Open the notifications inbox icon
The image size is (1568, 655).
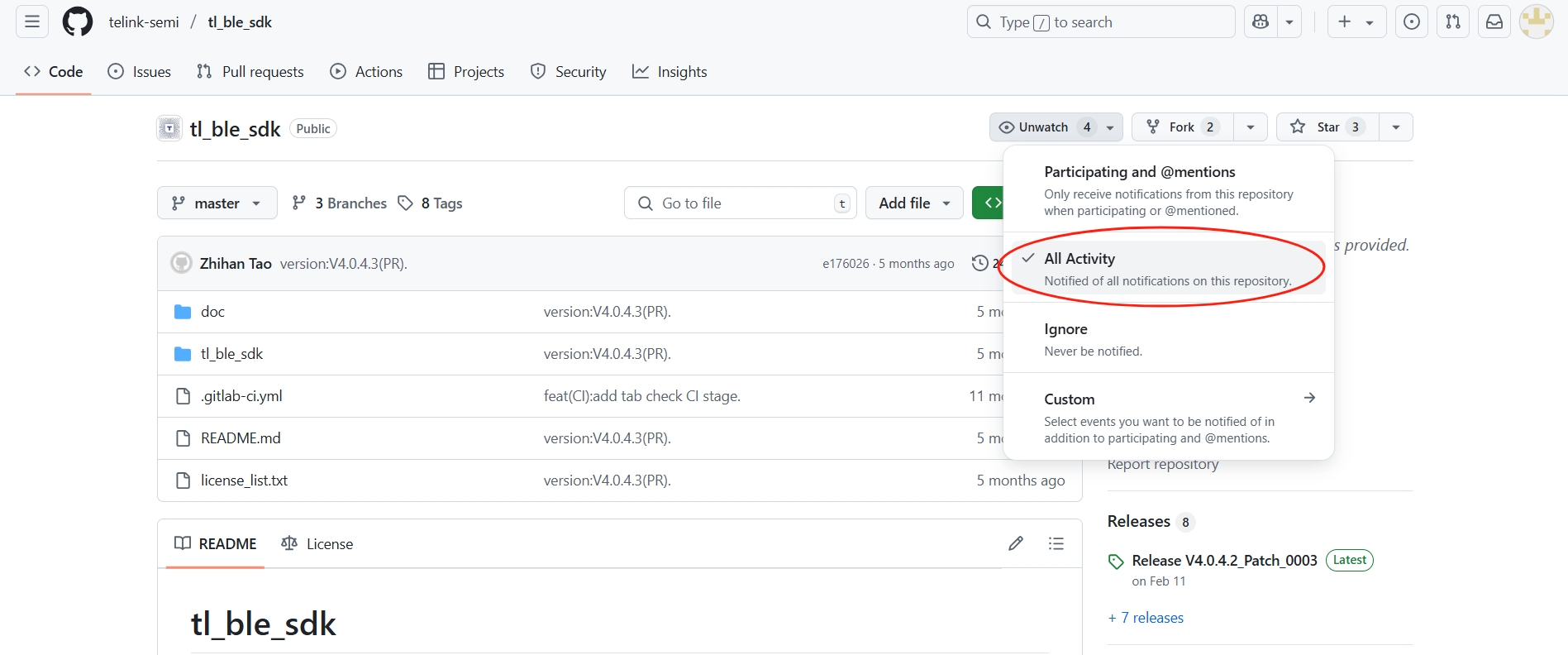tap(1494, 22)
